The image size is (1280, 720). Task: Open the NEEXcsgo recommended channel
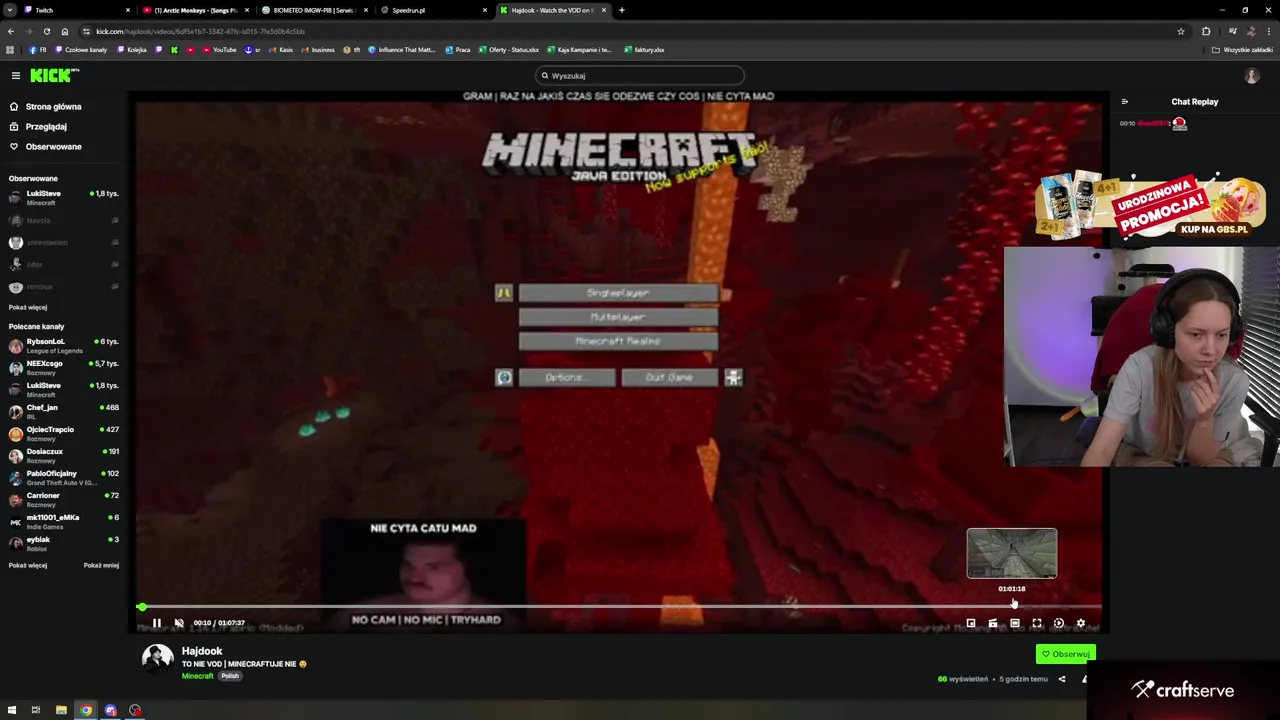(x=64, y=367)
